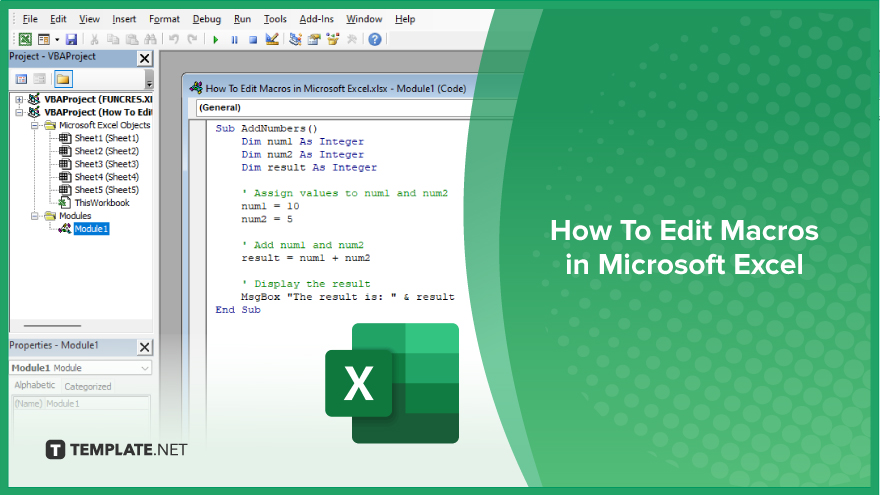Screen dimensions: 880x495
Task: Open Properties Window toolbar icon
Action: (x=314, y=39)
